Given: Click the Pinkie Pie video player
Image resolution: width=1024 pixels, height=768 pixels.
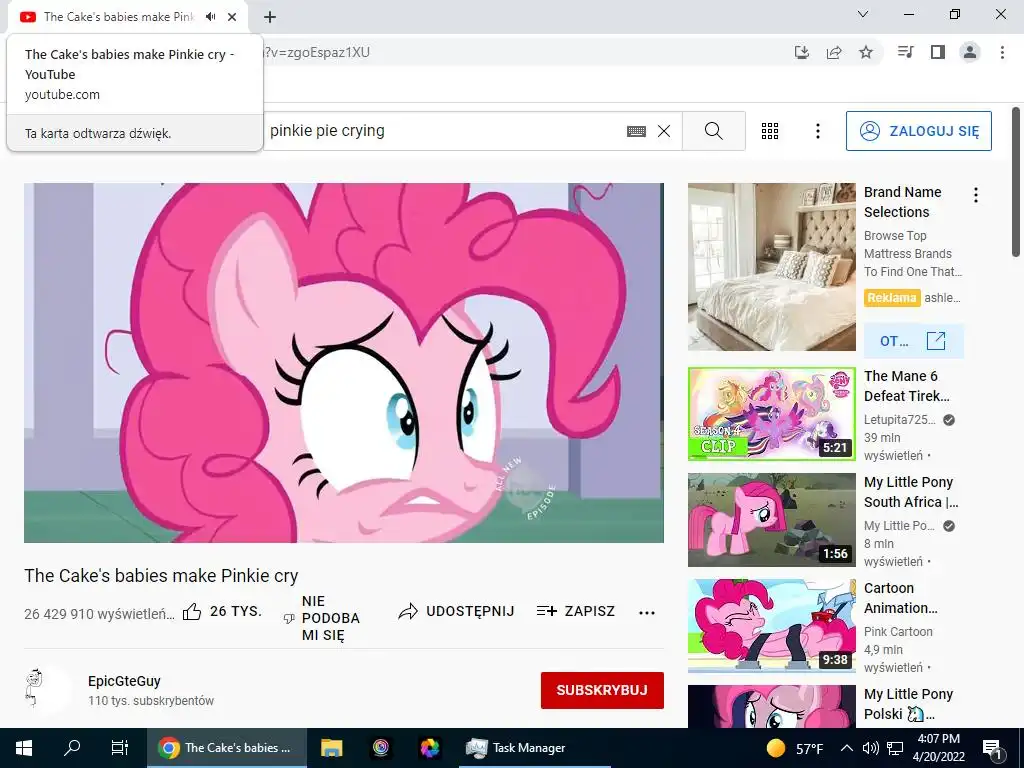Looking at the screenshot, I should coord(344,362).
